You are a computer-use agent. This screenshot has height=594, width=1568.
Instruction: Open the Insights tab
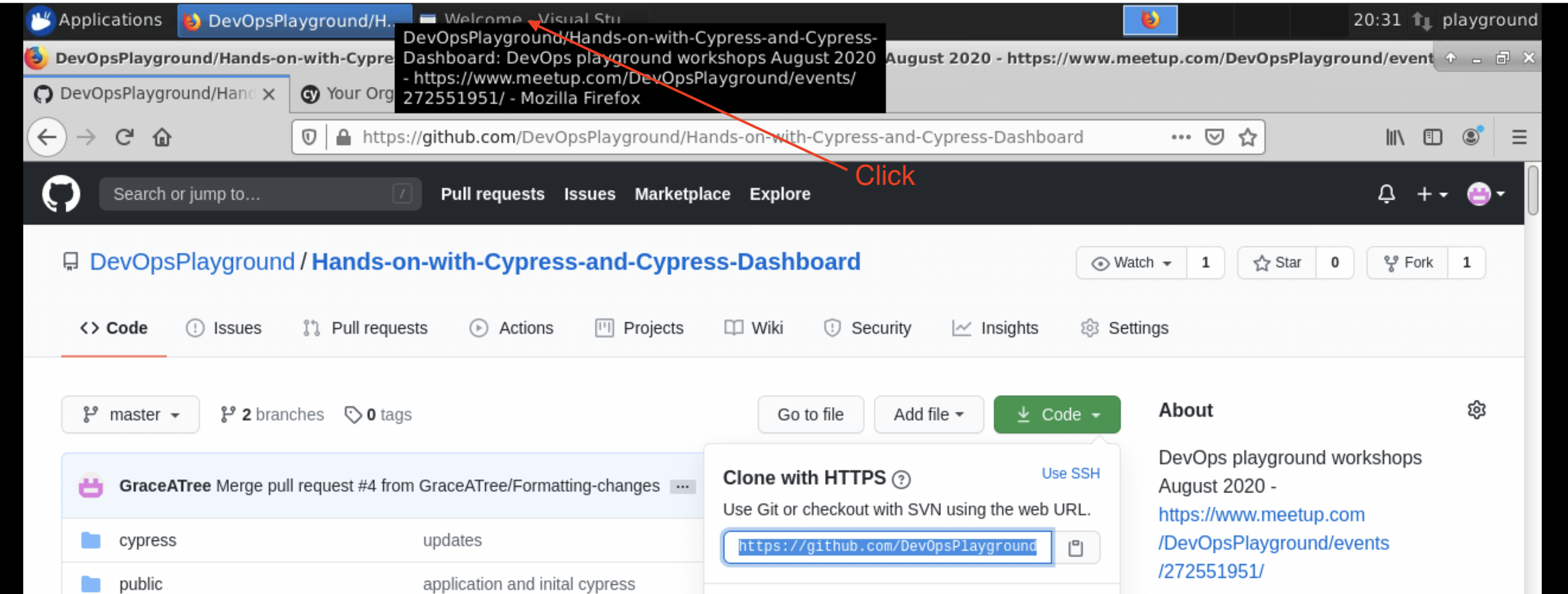[995, 328]
